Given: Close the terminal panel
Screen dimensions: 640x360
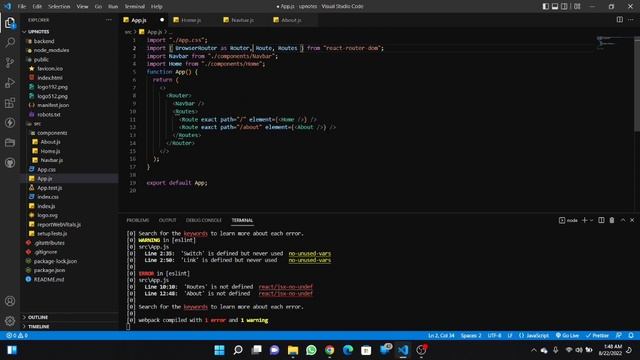Looking at the screenshot, I should pos(632,220).
